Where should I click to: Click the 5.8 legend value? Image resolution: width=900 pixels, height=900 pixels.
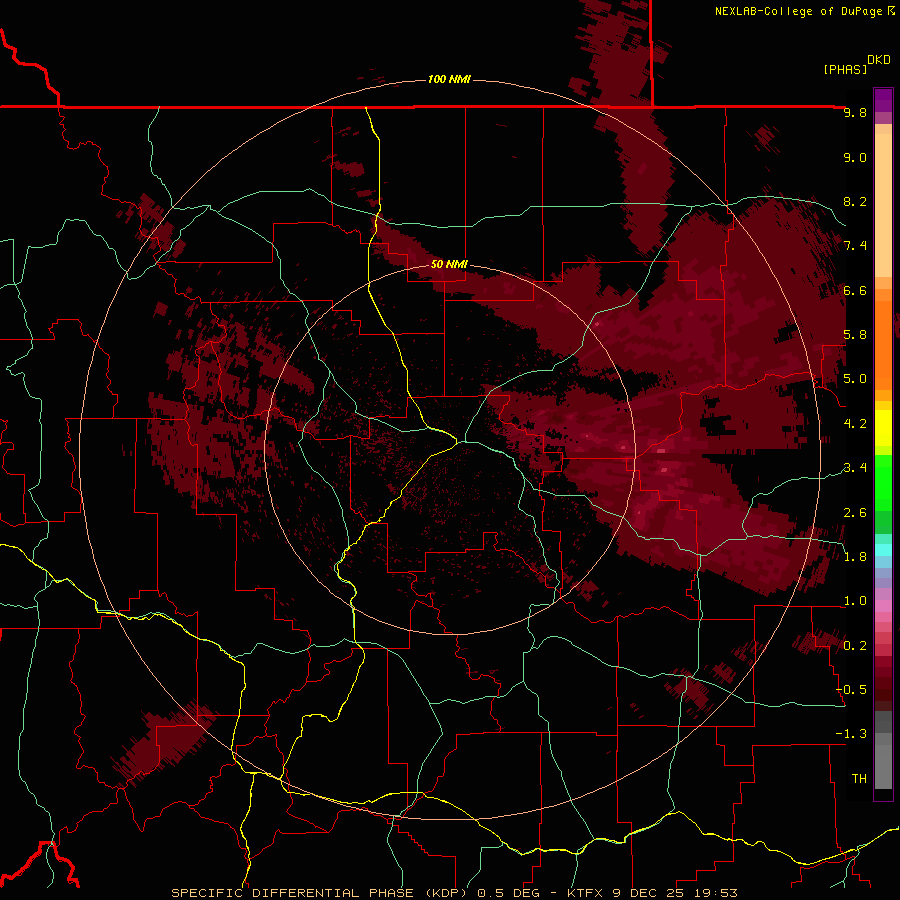tap(855, 335)
